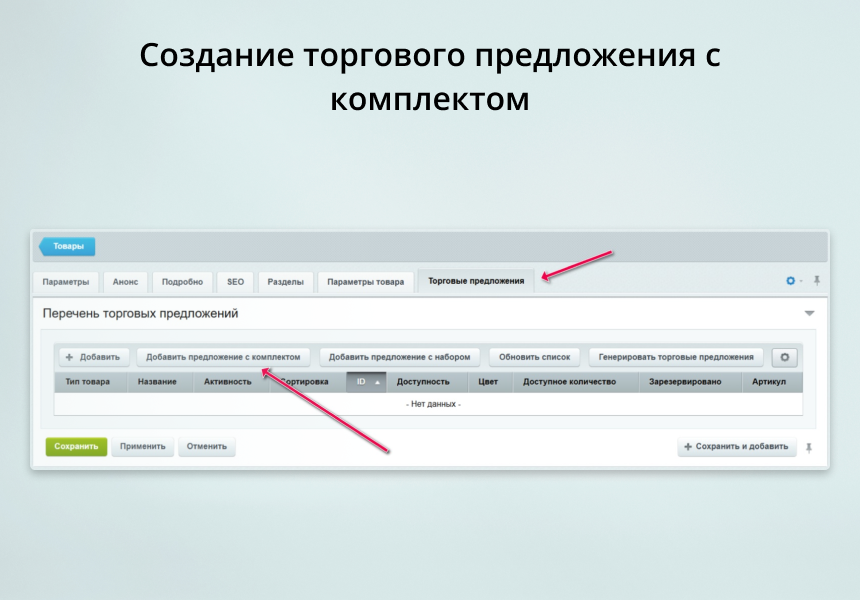Select the Подробно tab
860x600 pixels.
182,282
